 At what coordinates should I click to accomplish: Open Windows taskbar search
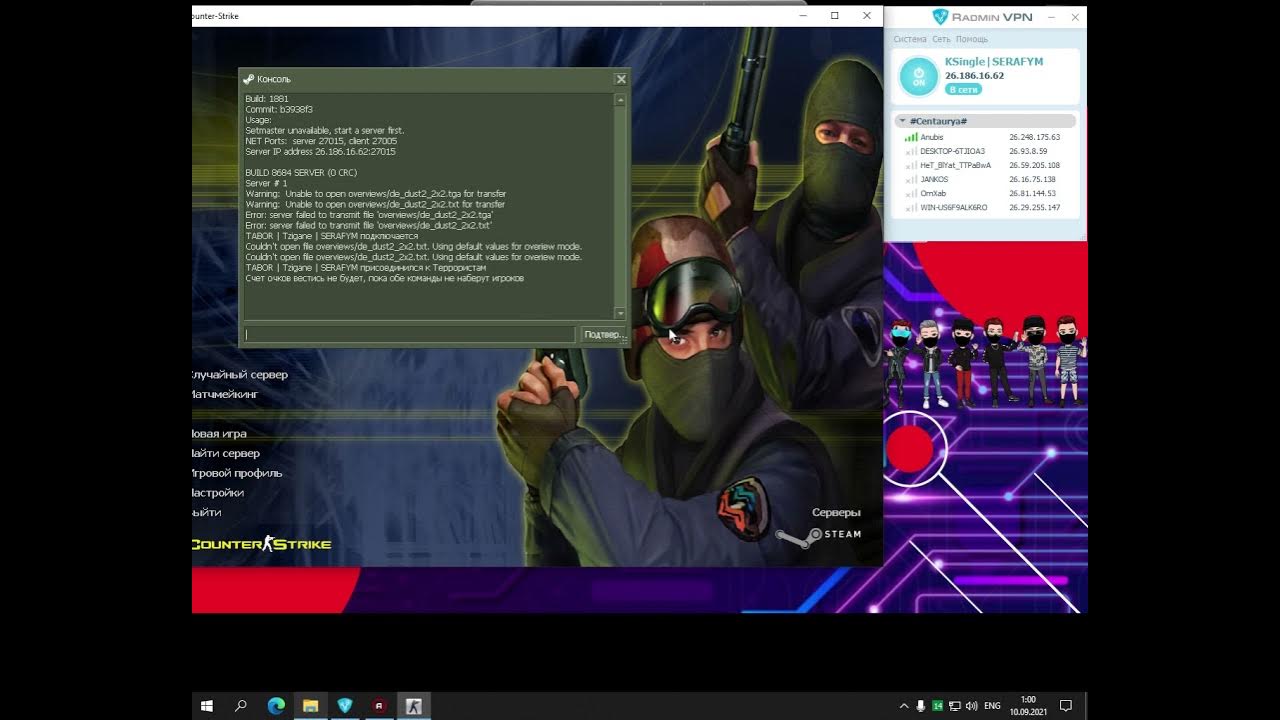241,706
